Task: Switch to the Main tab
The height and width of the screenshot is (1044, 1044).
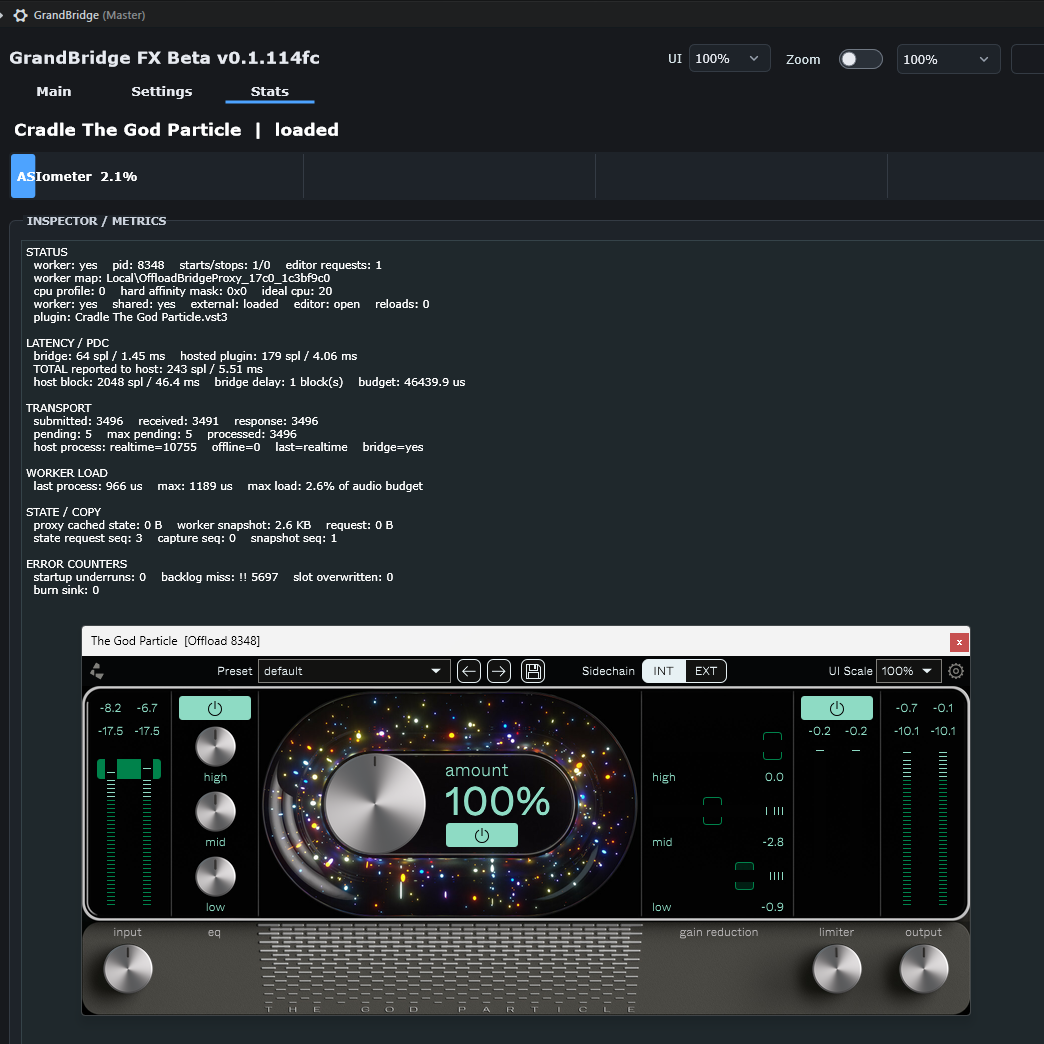Action: (53, 91)
